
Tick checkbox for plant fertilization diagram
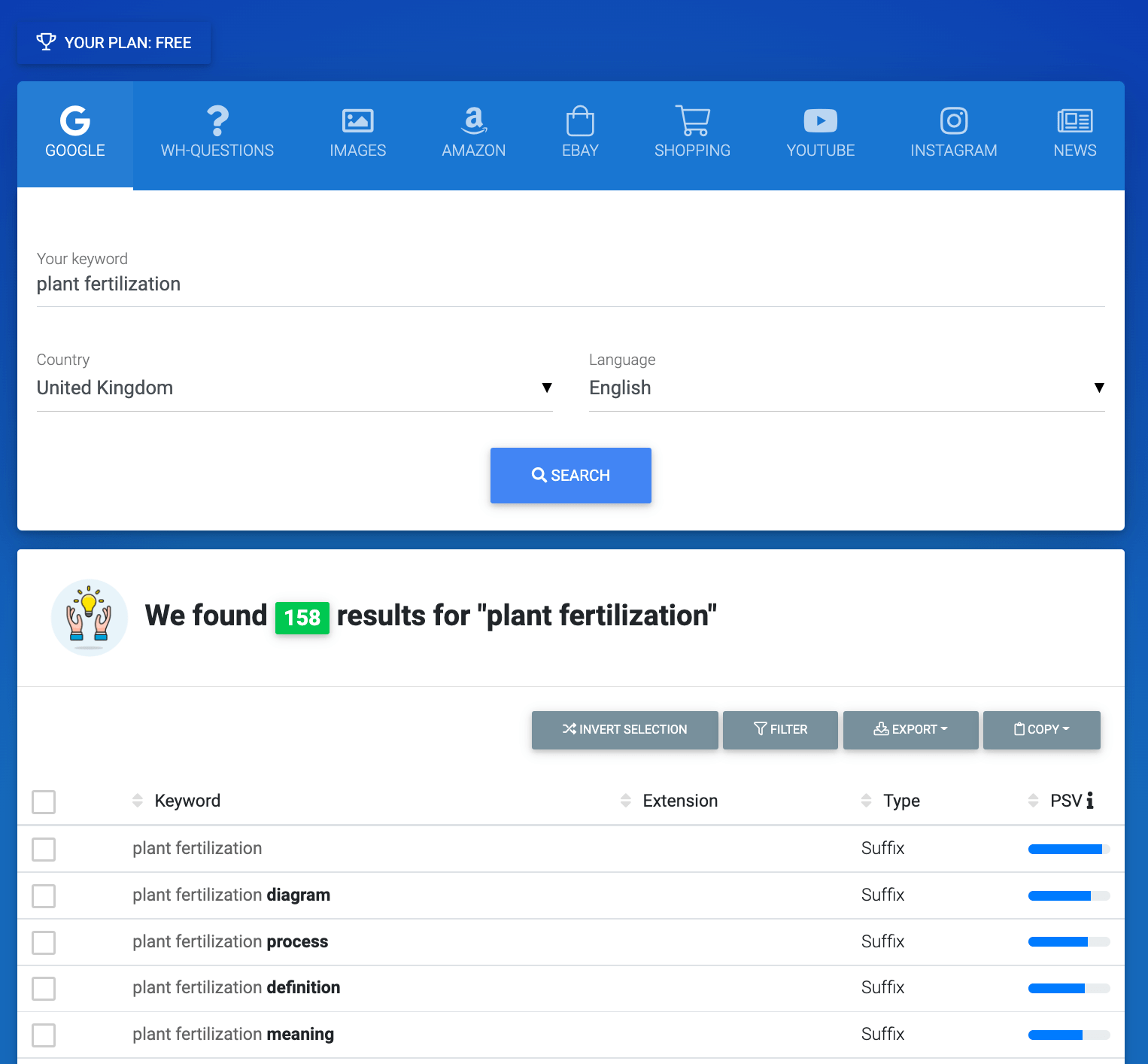(44, 896)
